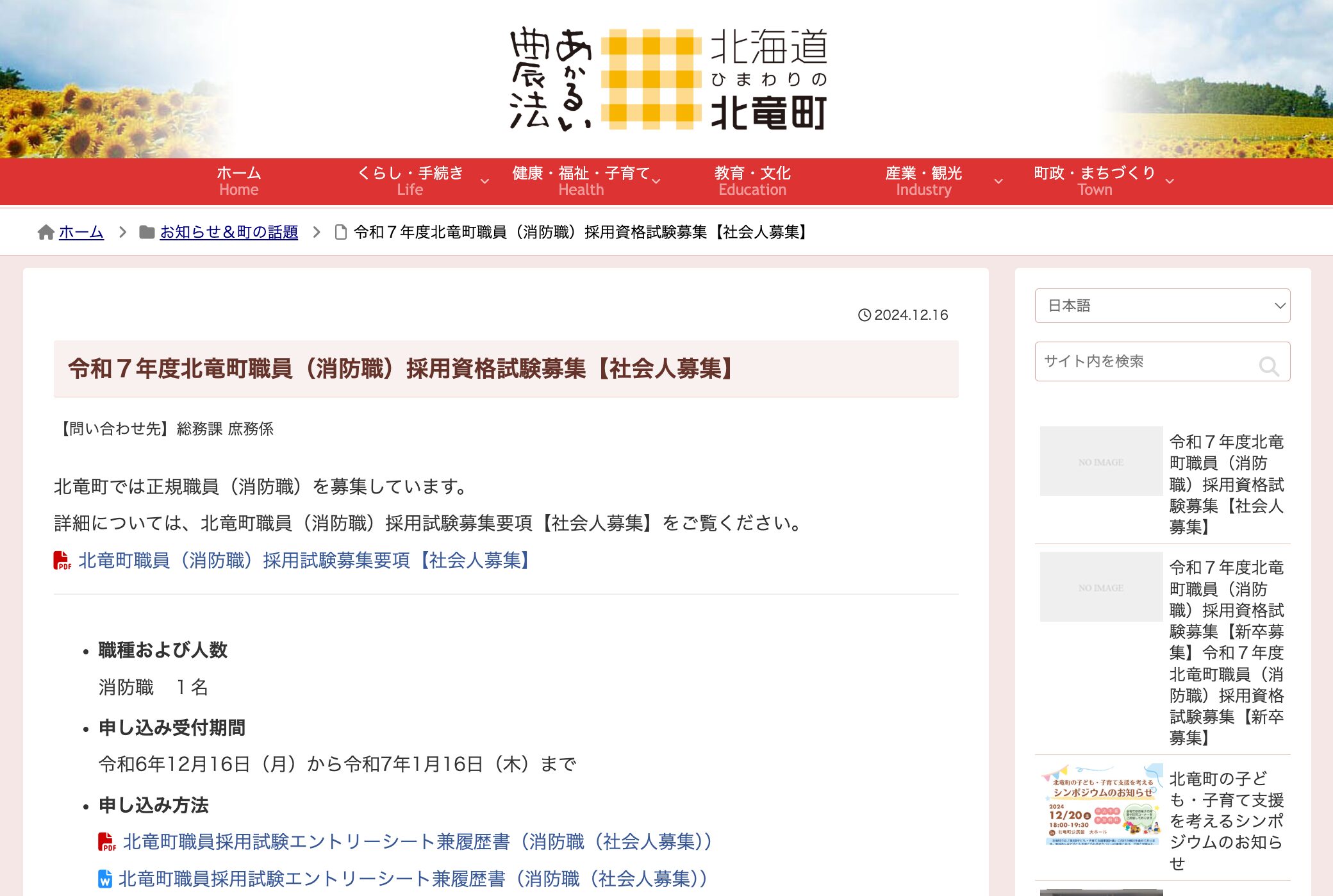Click the folder icon beside お知らせ＆町の話題
The width and height of the screenshot is (1333, 896).
click(x=147, y=232)
